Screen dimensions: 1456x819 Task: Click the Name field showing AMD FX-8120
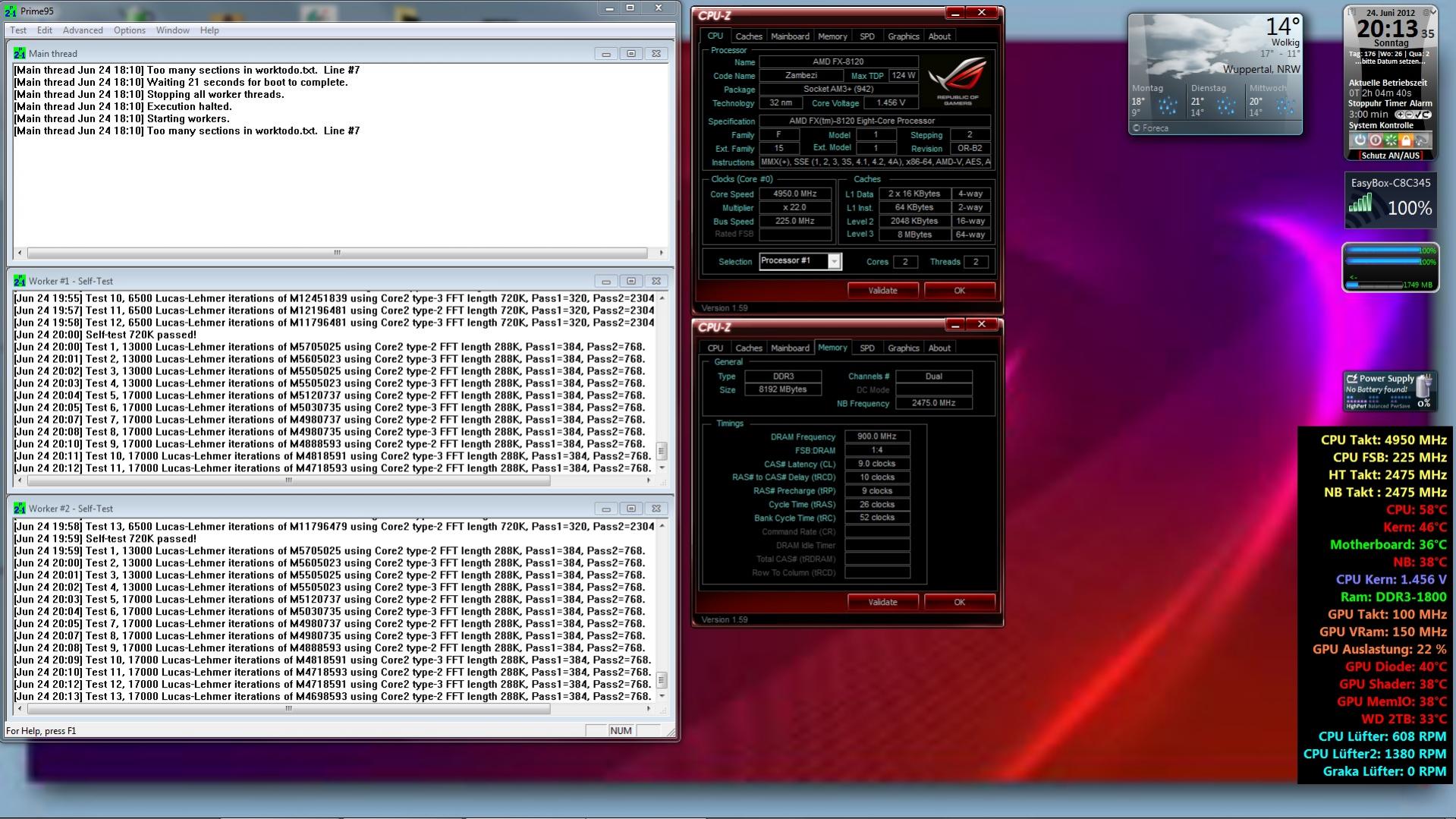pos(838,62)
